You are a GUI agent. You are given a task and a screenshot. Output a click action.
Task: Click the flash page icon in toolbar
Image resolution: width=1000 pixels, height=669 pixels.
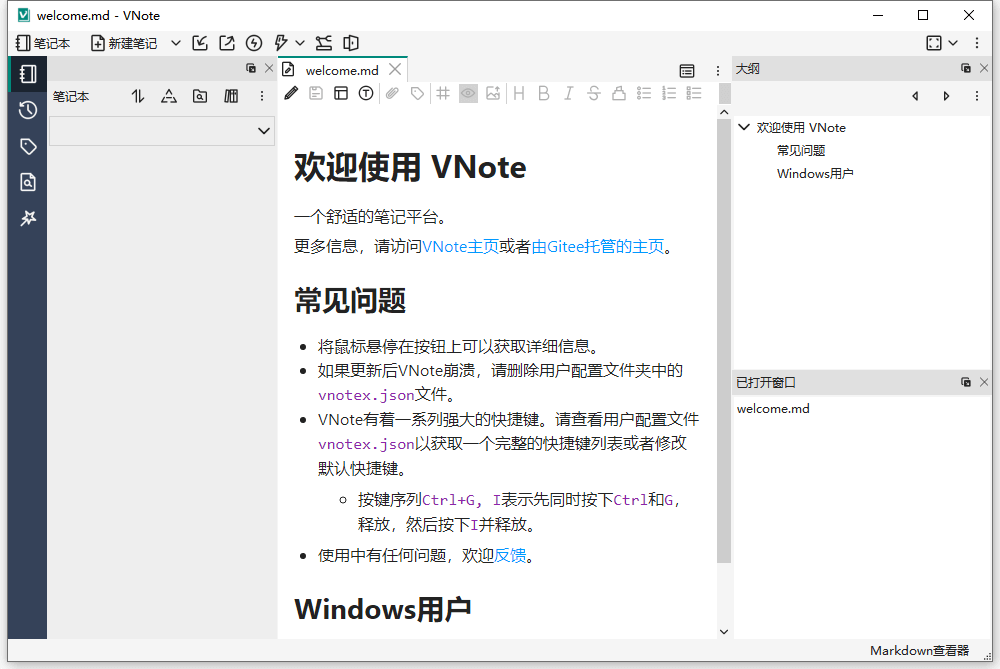(254, 43)
